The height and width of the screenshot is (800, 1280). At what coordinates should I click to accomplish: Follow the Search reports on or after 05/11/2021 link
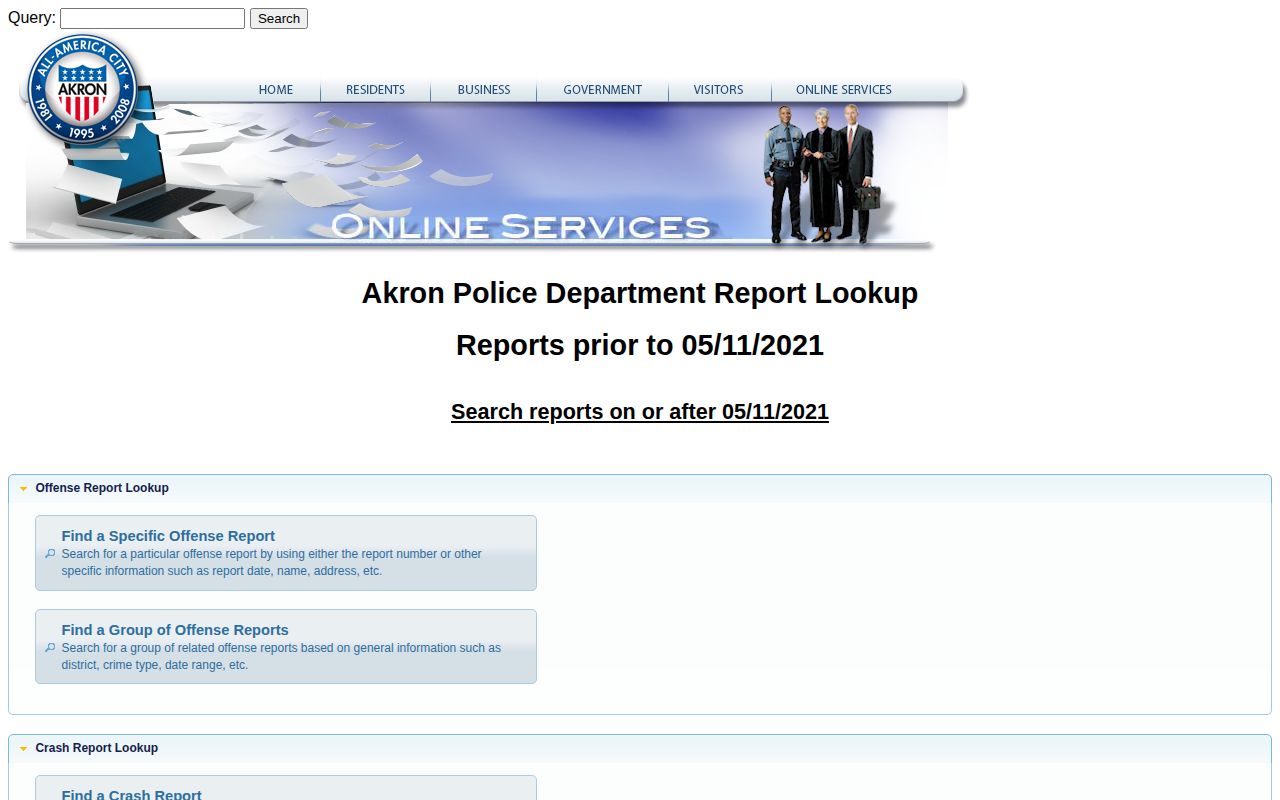click(640, 412)
